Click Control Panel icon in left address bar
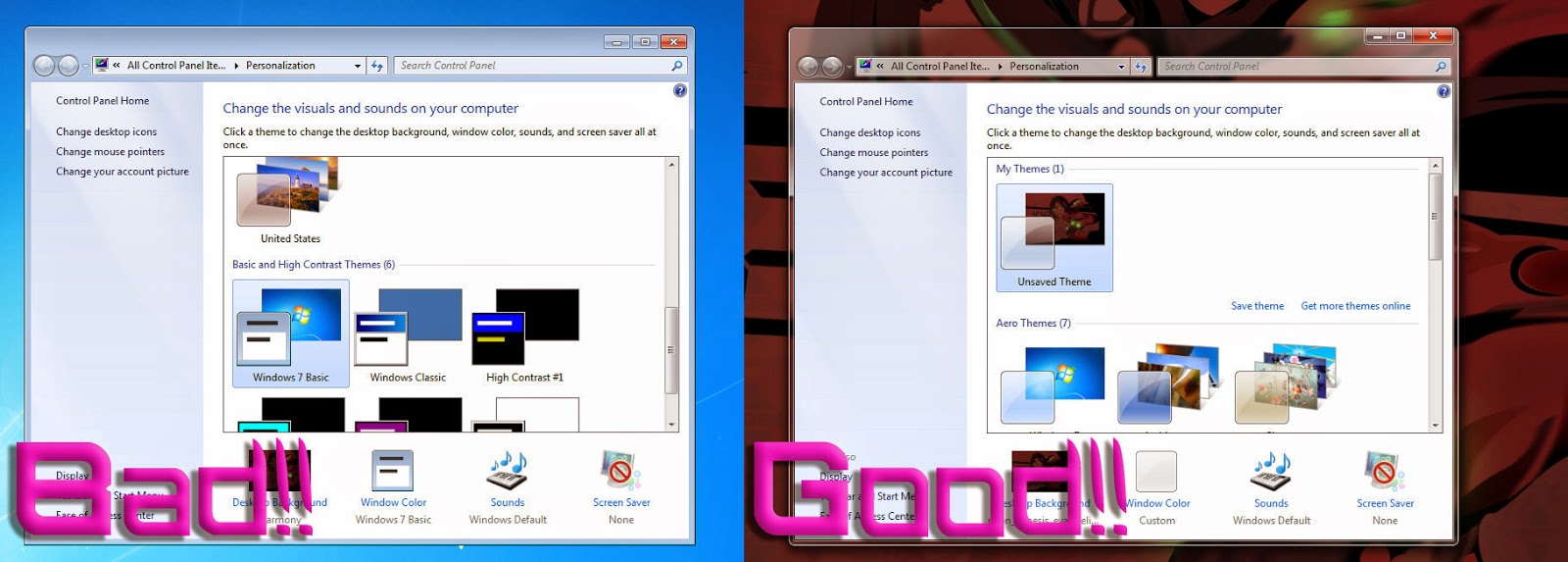 [102, 66]
